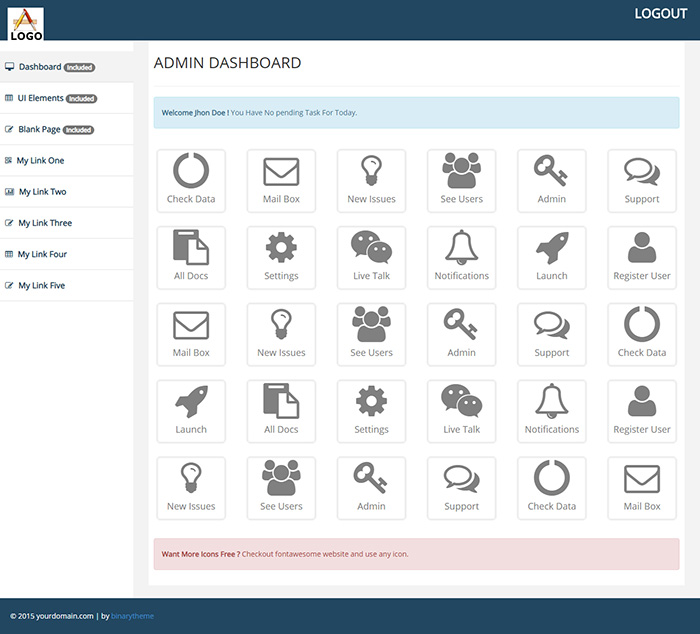The image size is (700, 634).
Task: Open Mail Box tile in last row
Action: (x=642, y=488)
